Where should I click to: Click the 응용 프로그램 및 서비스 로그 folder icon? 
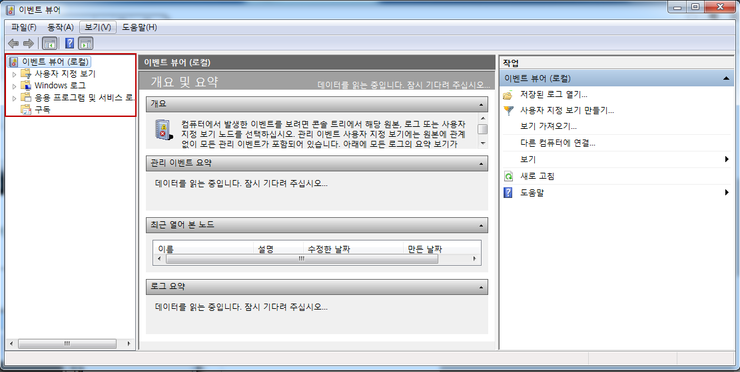pos(25,98)
